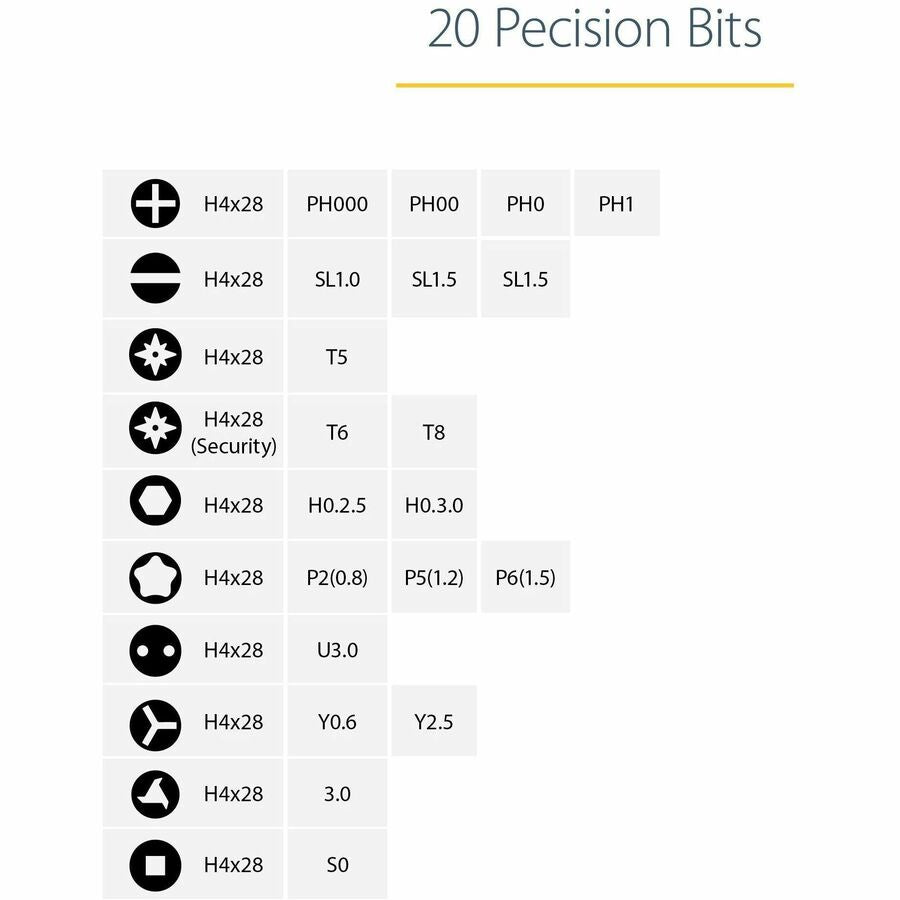Select the security Torx bit icon
Screen dimensions: 900x900
[x=155, y=430]
